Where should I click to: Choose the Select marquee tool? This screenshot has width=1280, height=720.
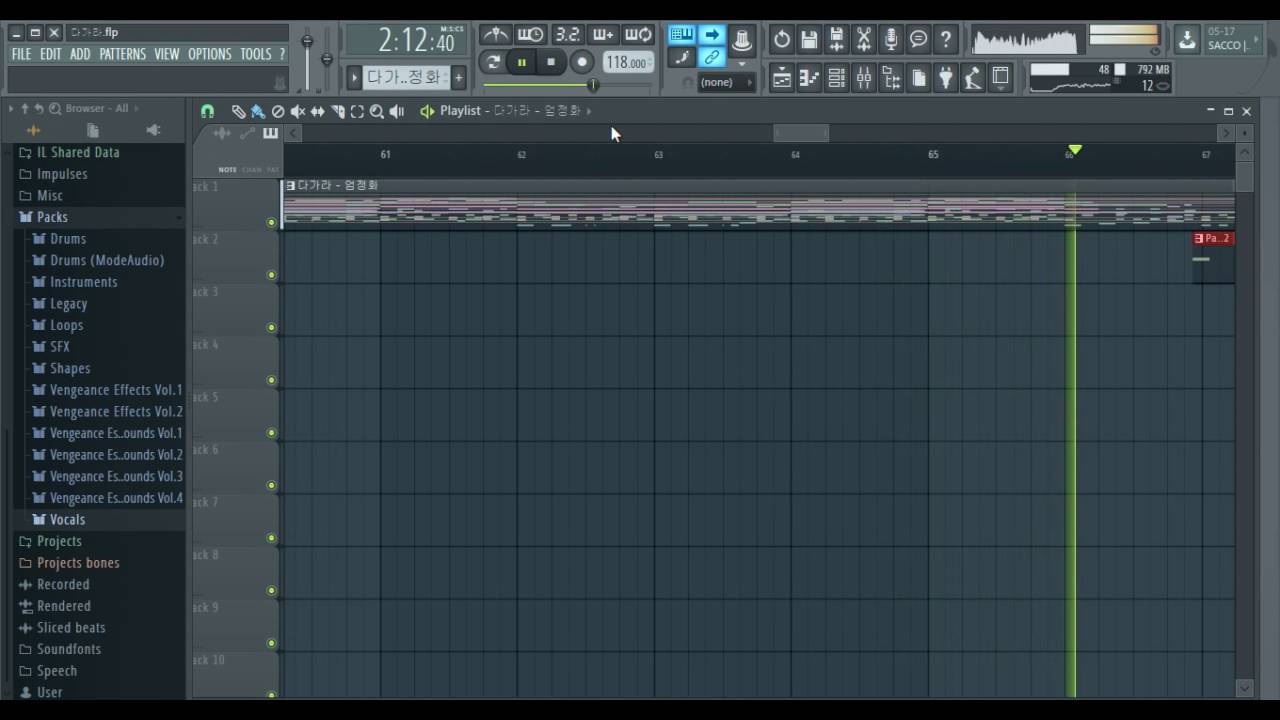point(357,111)
